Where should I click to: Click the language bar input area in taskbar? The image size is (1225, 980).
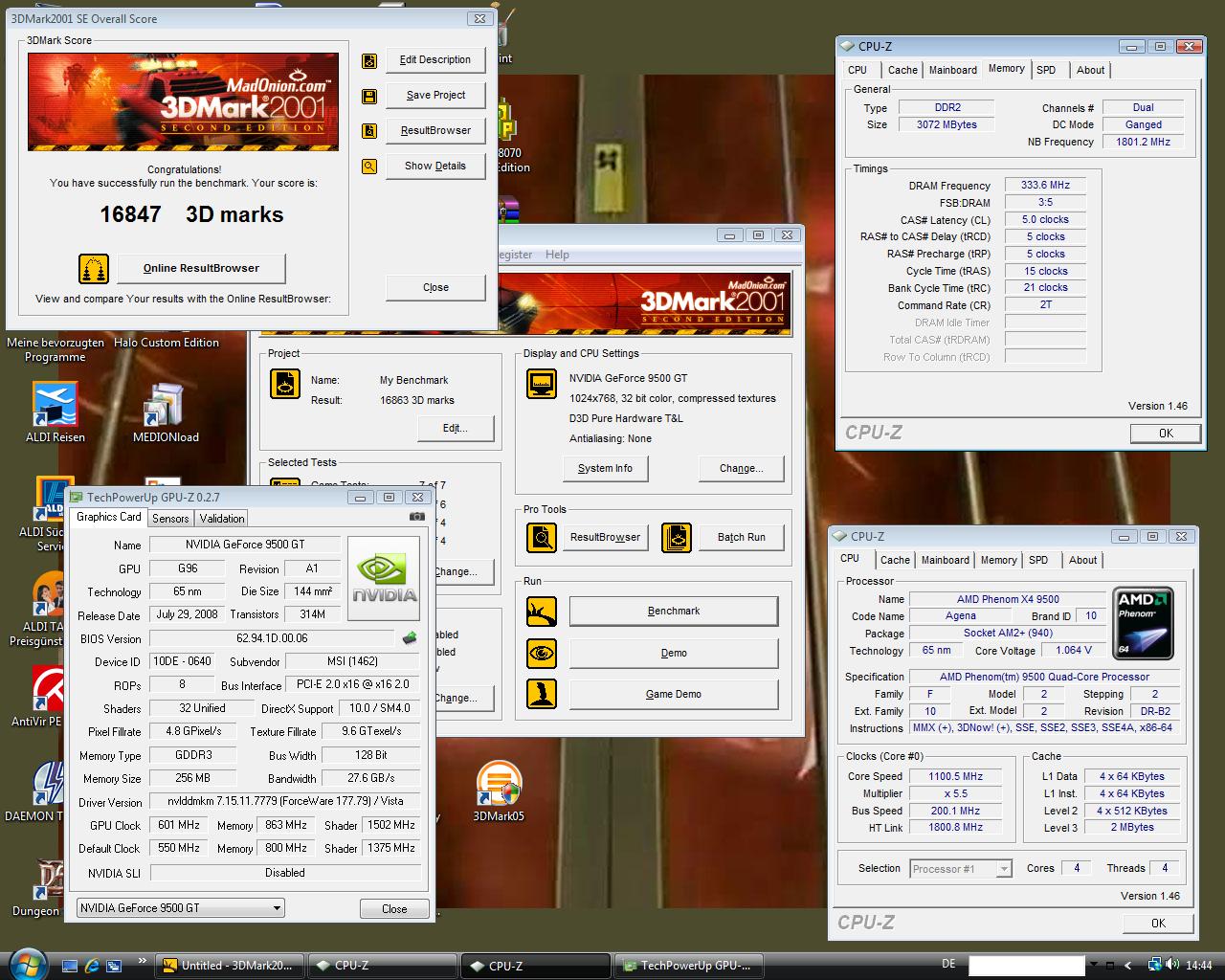point(1026,966)
